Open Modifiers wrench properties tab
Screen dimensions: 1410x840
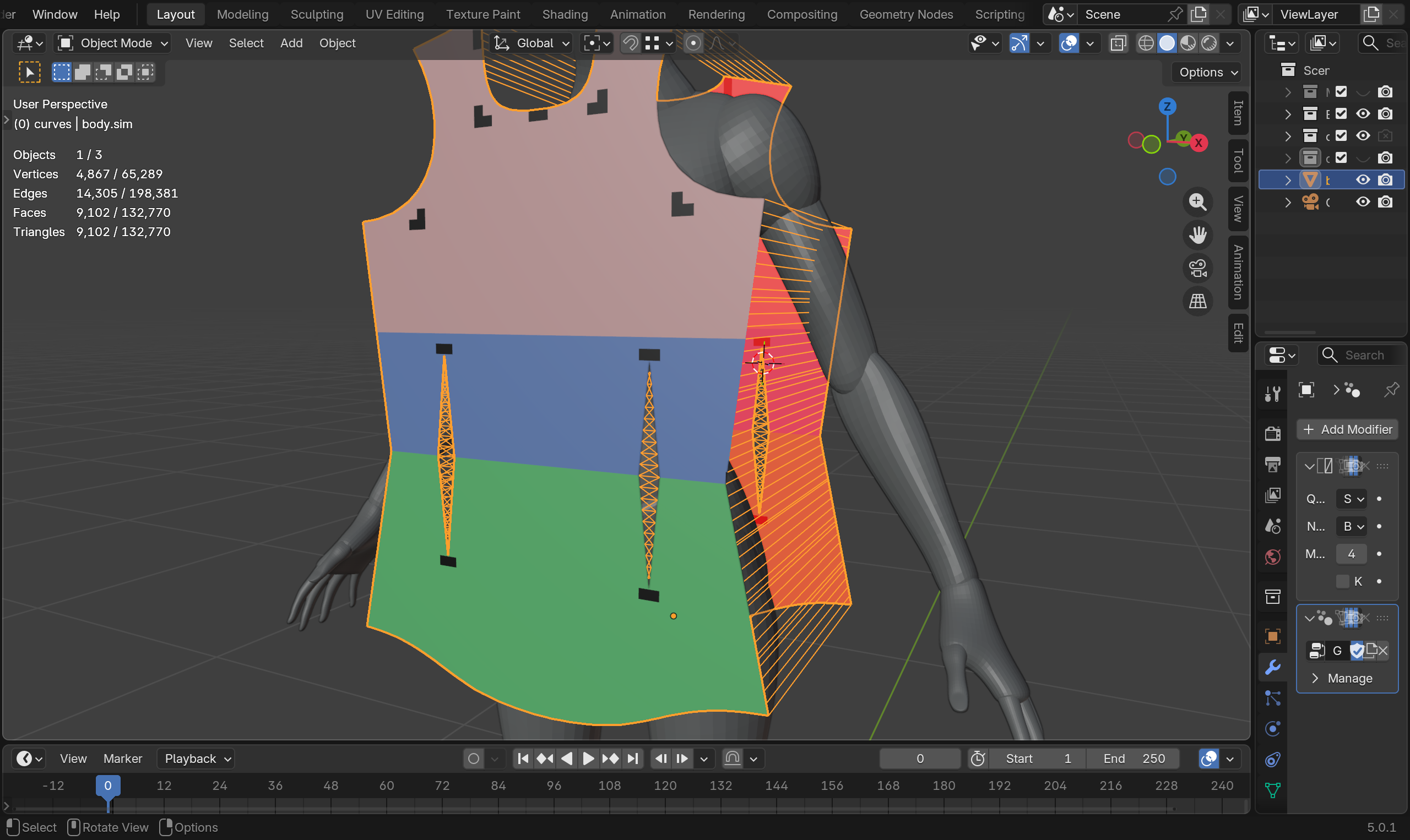pyautogui.click(x=1272, y=667)
